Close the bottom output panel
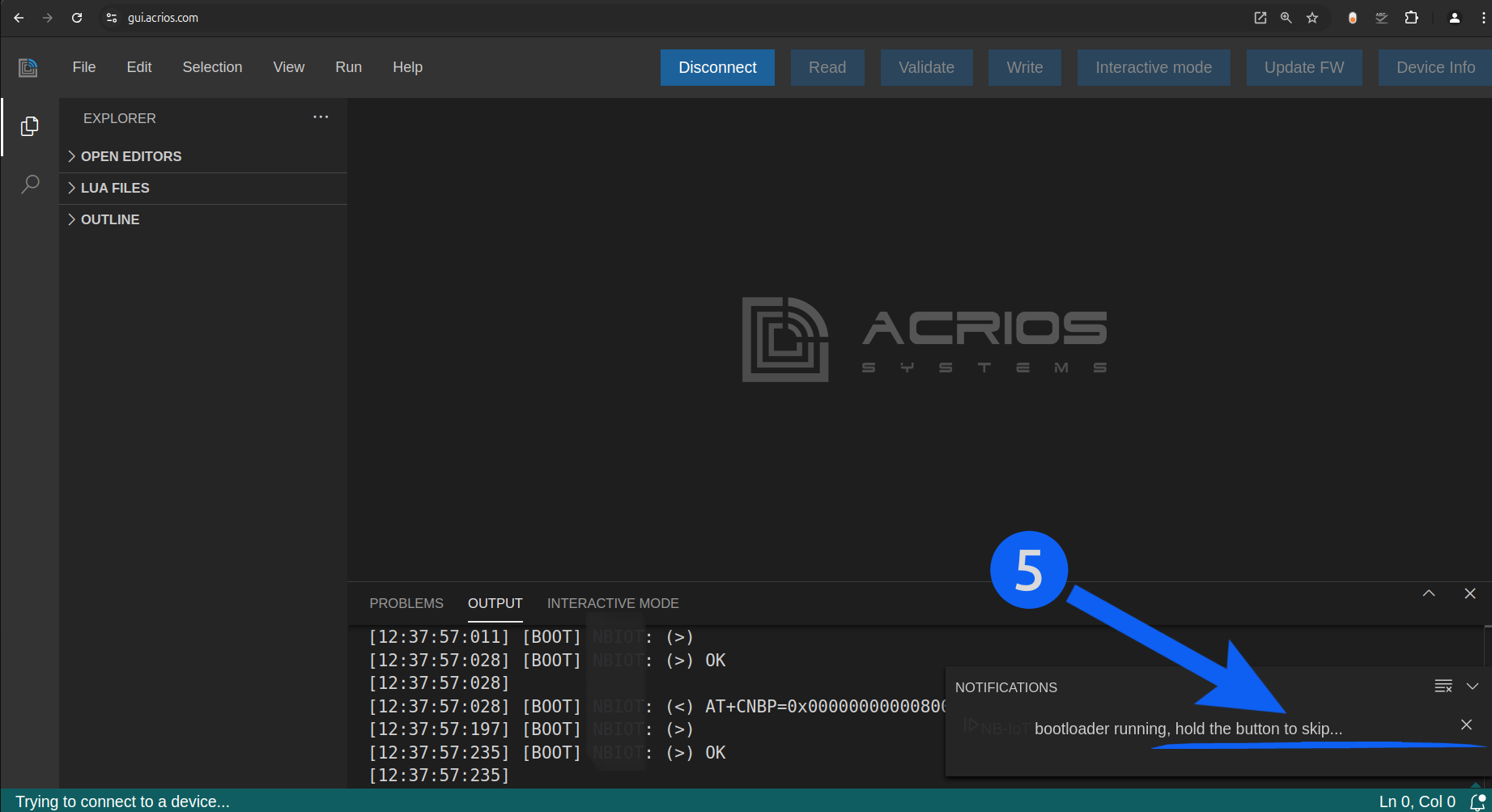Viewport: 1492px width, 812px height. click(x=1470, y=593)
